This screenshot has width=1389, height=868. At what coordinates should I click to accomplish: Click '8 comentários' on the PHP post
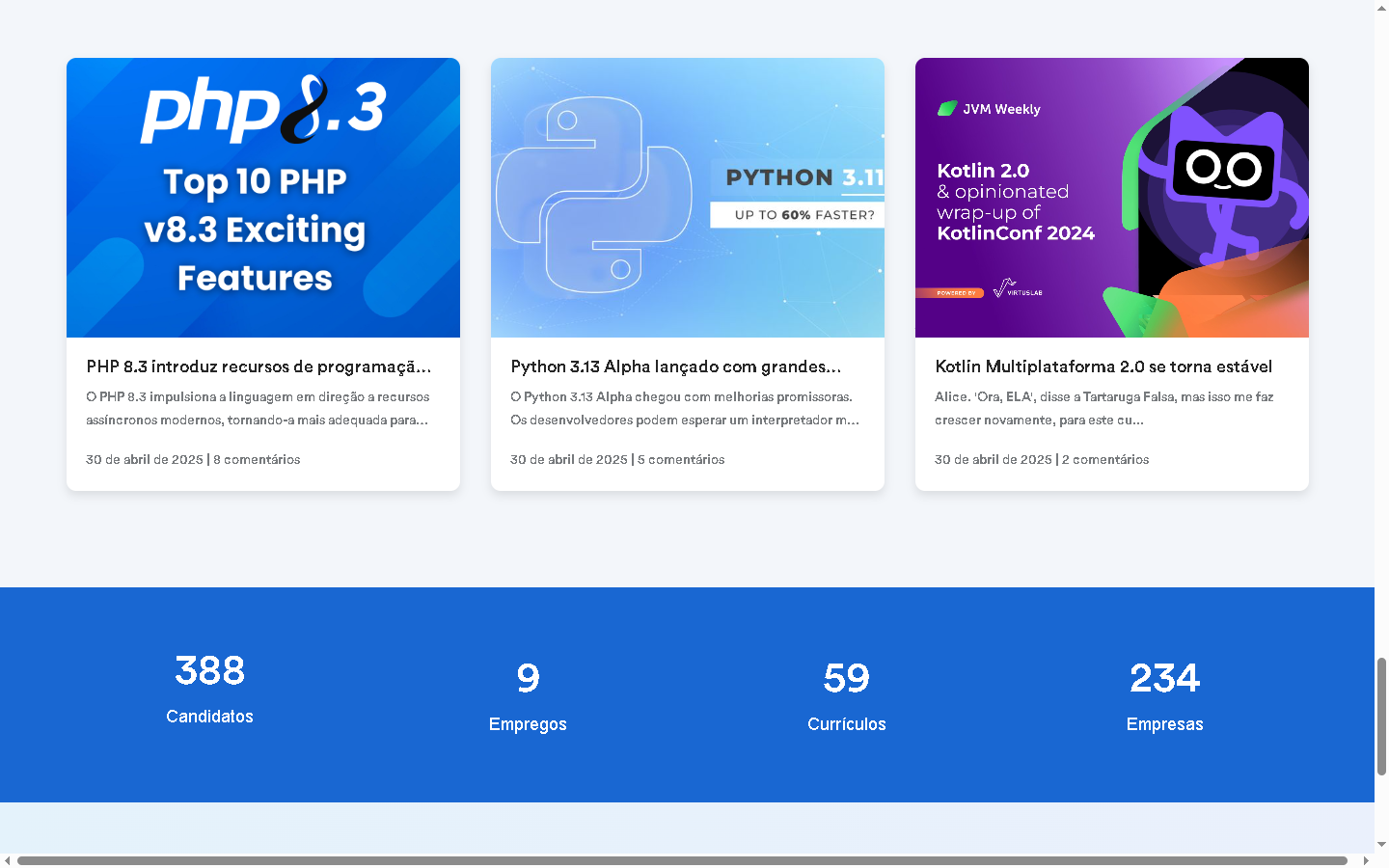point(257,460)
